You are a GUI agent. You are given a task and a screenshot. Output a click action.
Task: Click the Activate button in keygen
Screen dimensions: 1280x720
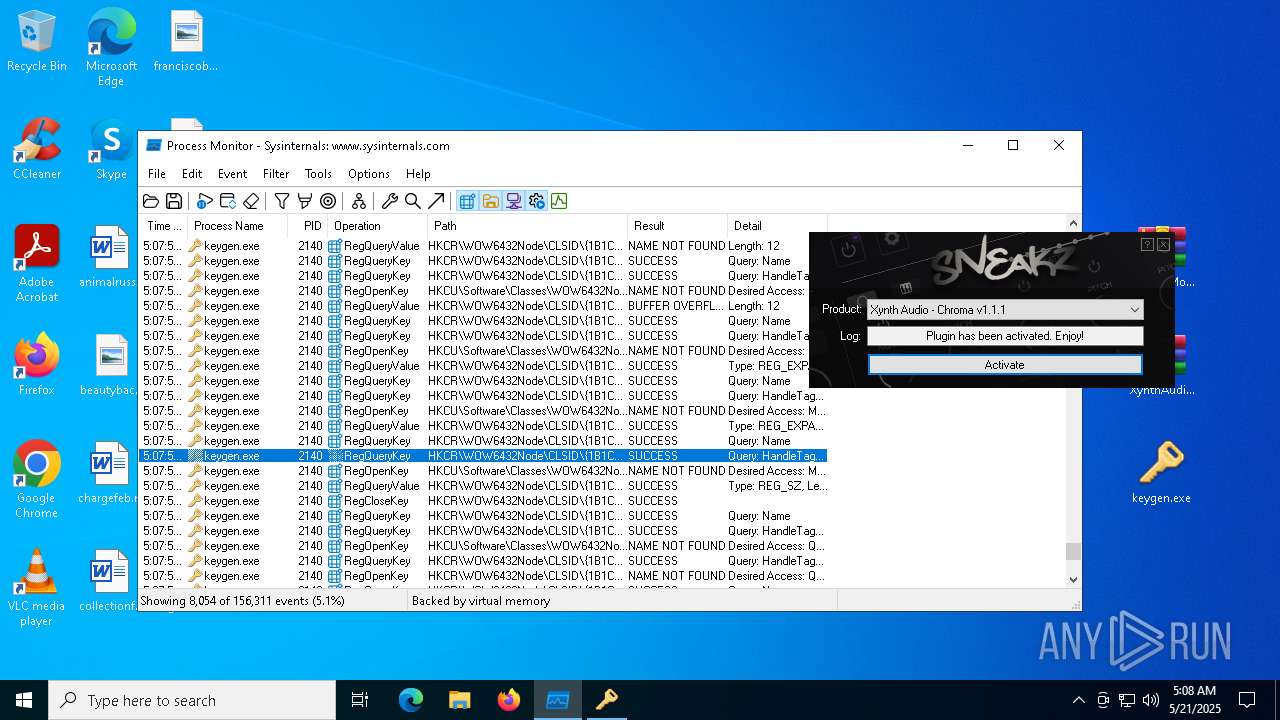[x=1005, y=365]
